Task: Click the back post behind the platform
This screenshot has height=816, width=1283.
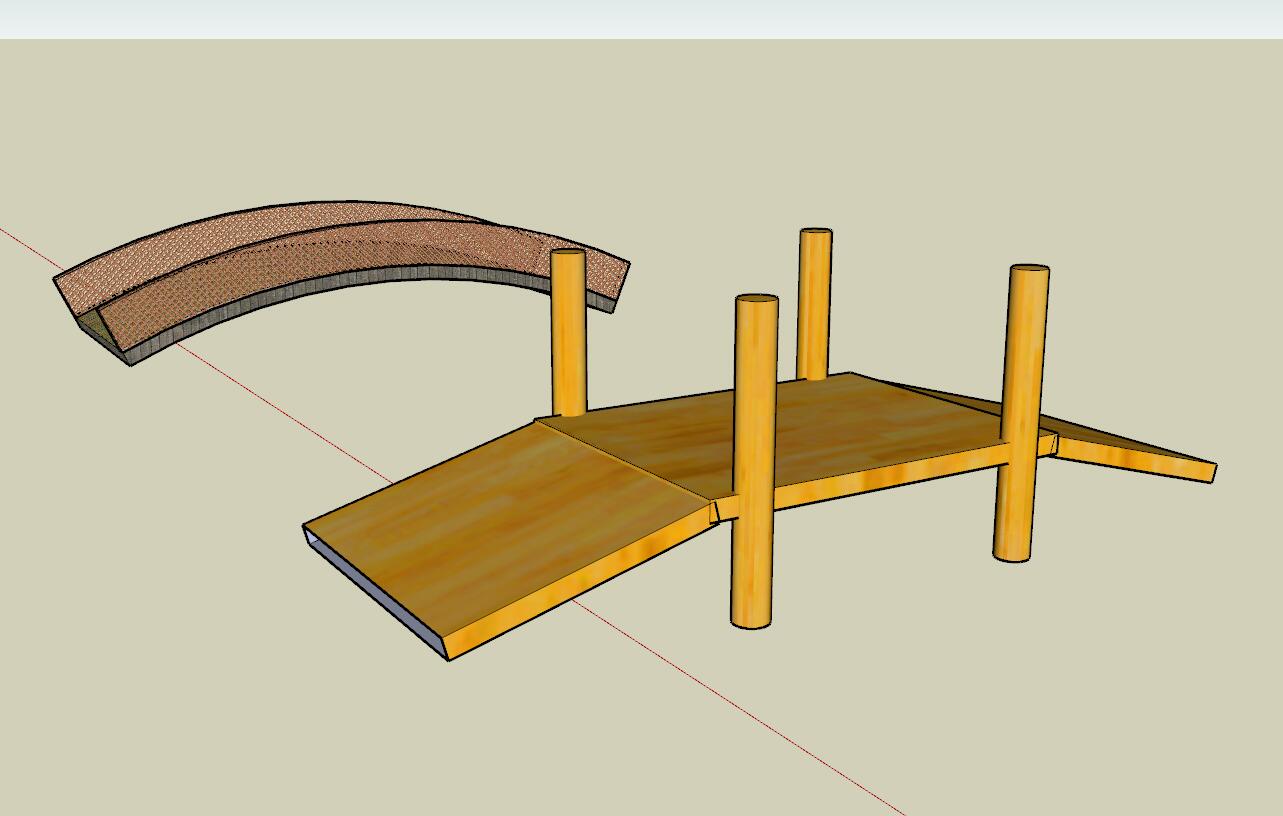Action: coord(814,300)
